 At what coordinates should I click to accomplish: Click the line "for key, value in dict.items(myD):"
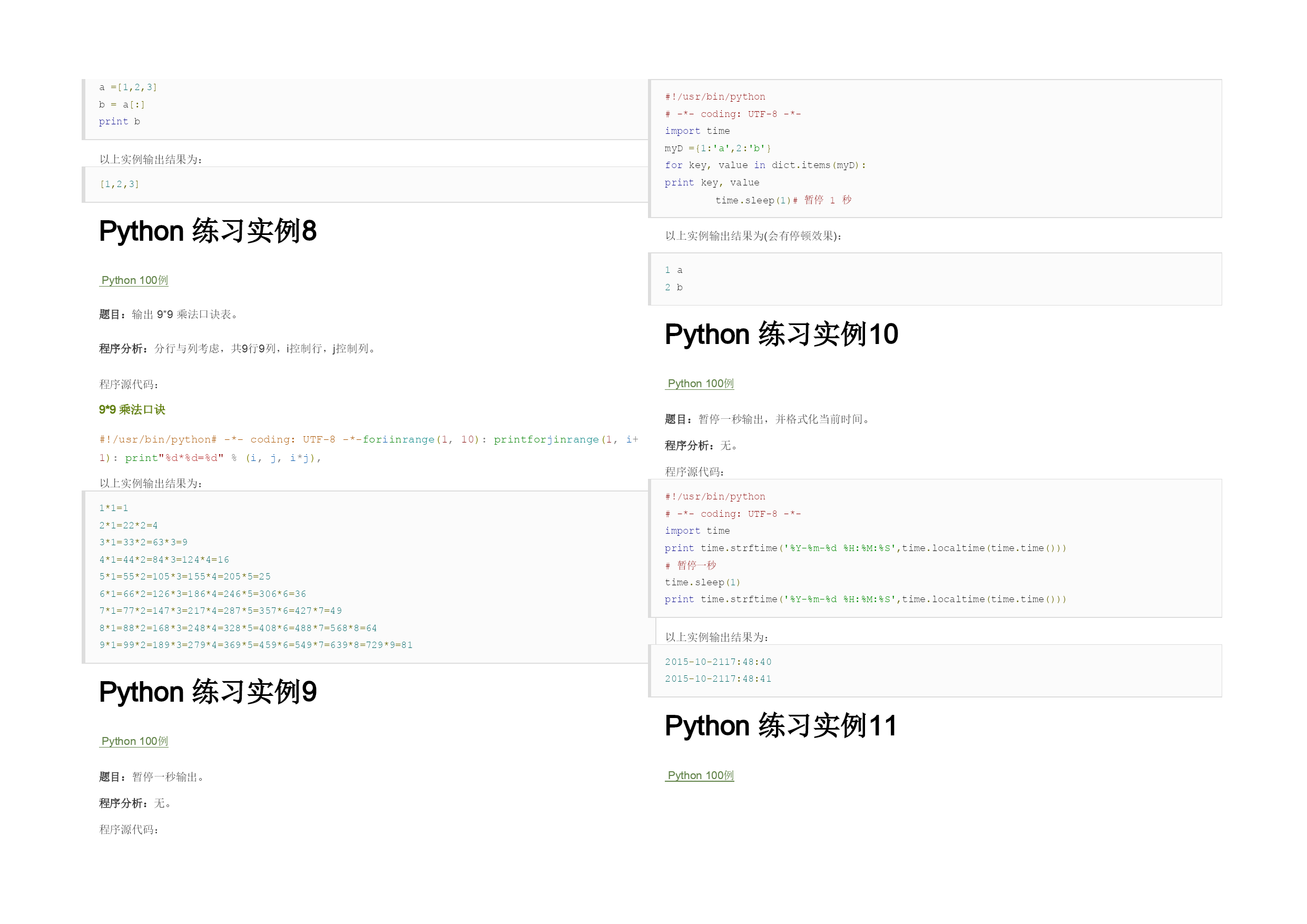pyautogui.click(x=765, y=165)
